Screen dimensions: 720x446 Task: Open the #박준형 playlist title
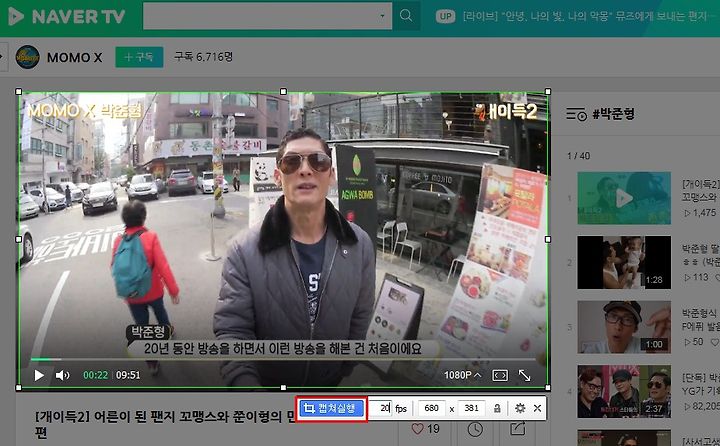click(x=613, y=113)
